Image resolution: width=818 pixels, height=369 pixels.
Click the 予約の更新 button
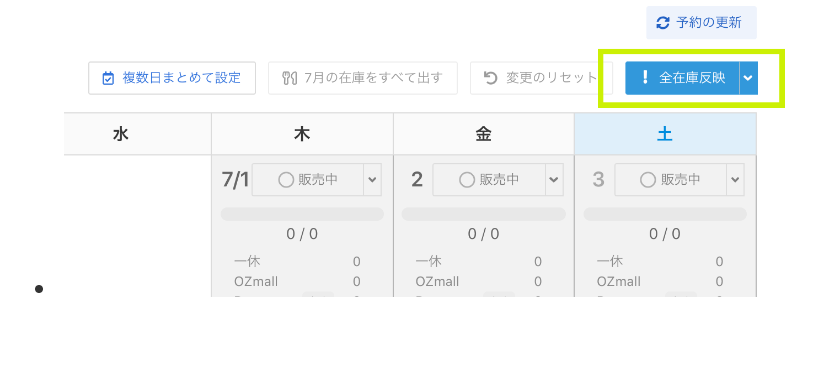pos(702,23)
